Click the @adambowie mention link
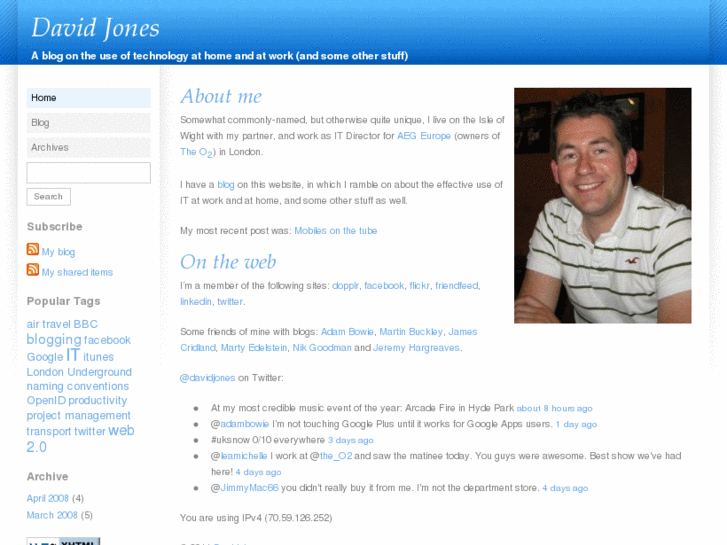Screen dimensions: 727x545 [x=244, y=424]
